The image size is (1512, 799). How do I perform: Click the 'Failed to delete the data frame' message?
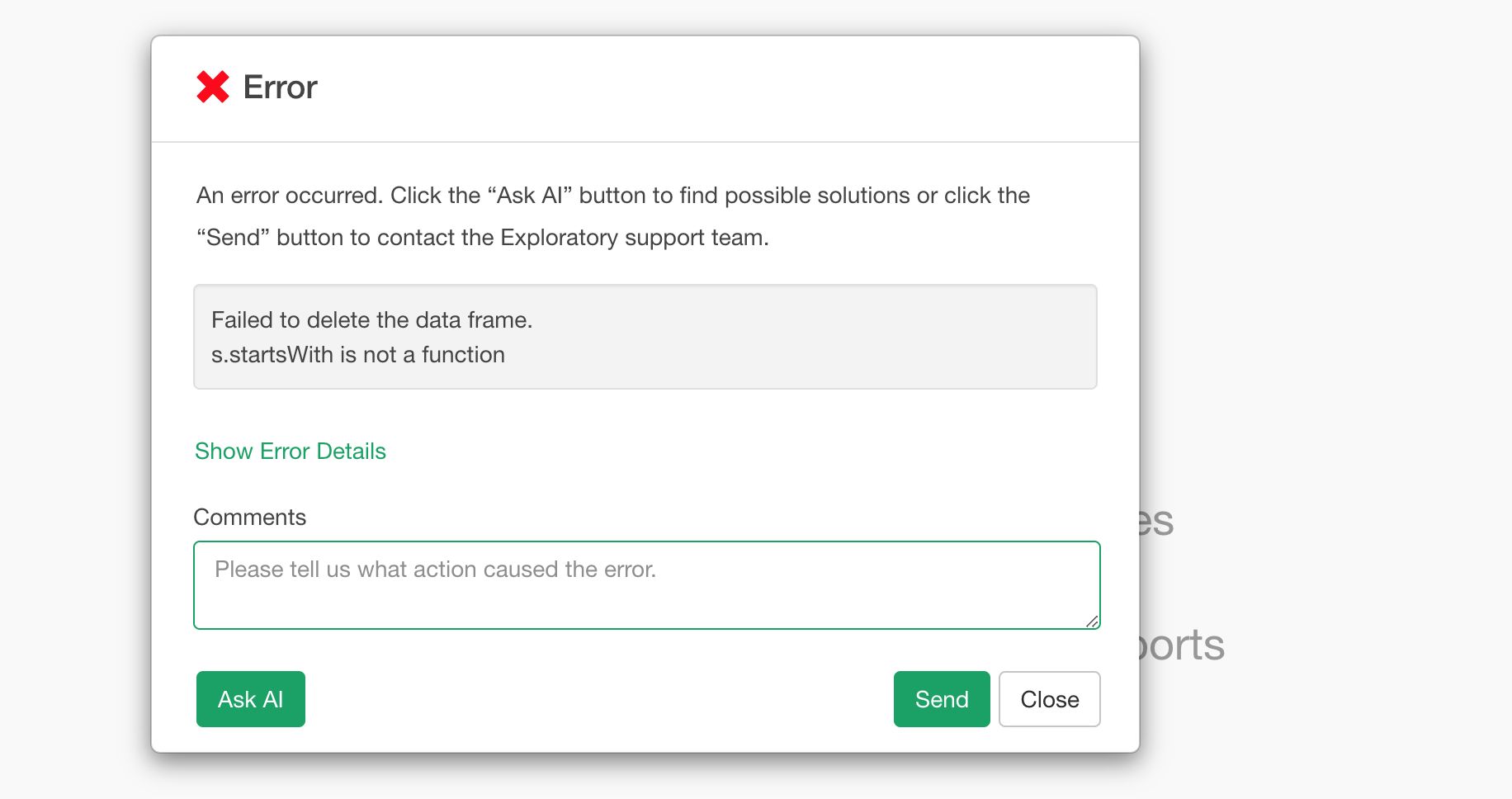(372, 320)
